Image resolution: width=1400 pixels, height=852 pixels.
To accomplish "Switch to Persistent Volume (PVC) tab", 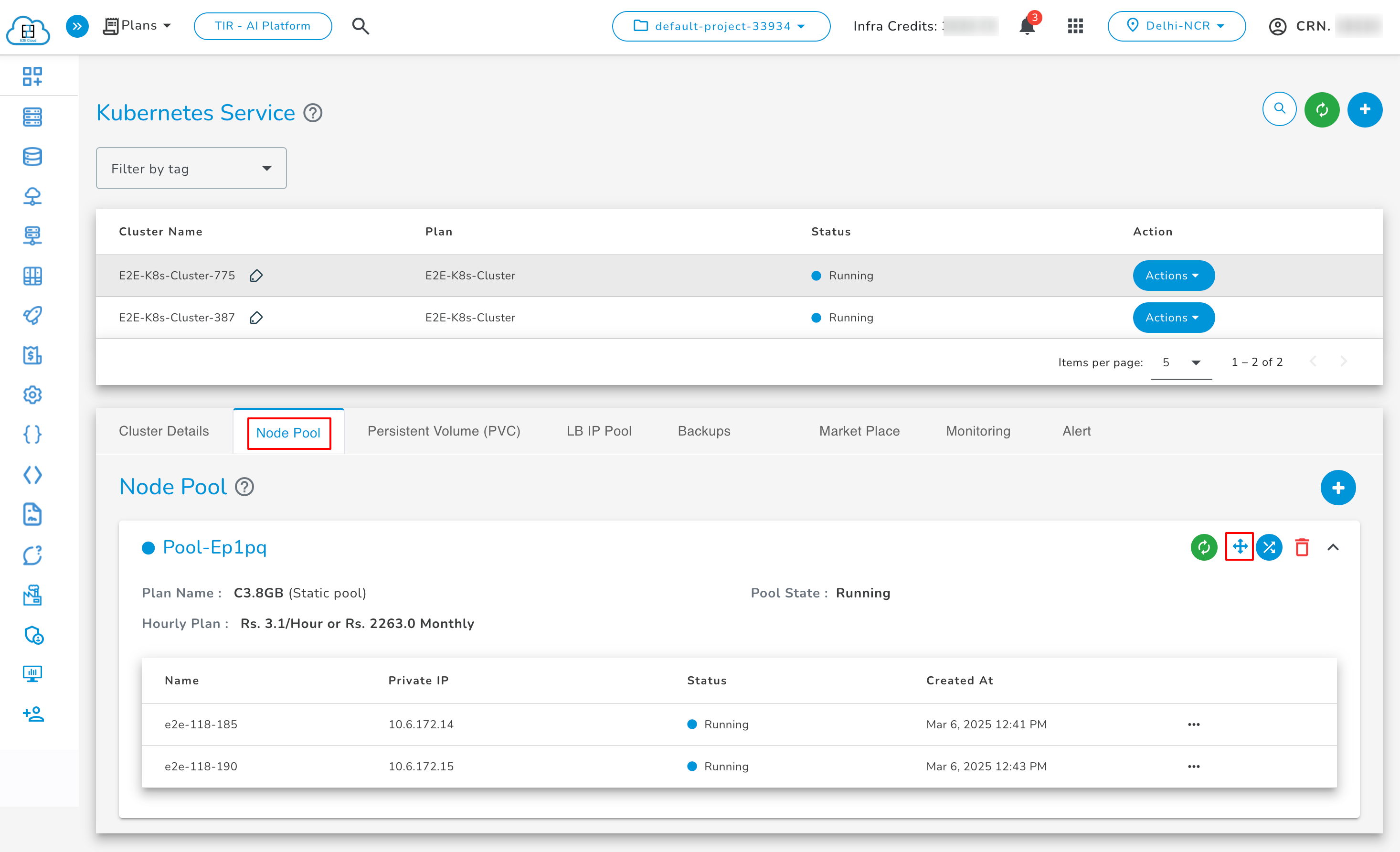I will [444, 431].
